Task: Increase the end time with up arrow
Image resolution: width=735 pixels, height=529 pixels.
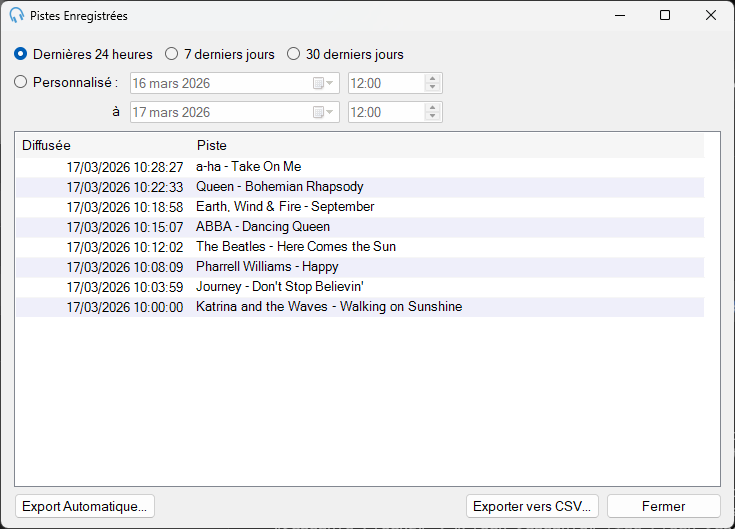Action: pos(433,108)
